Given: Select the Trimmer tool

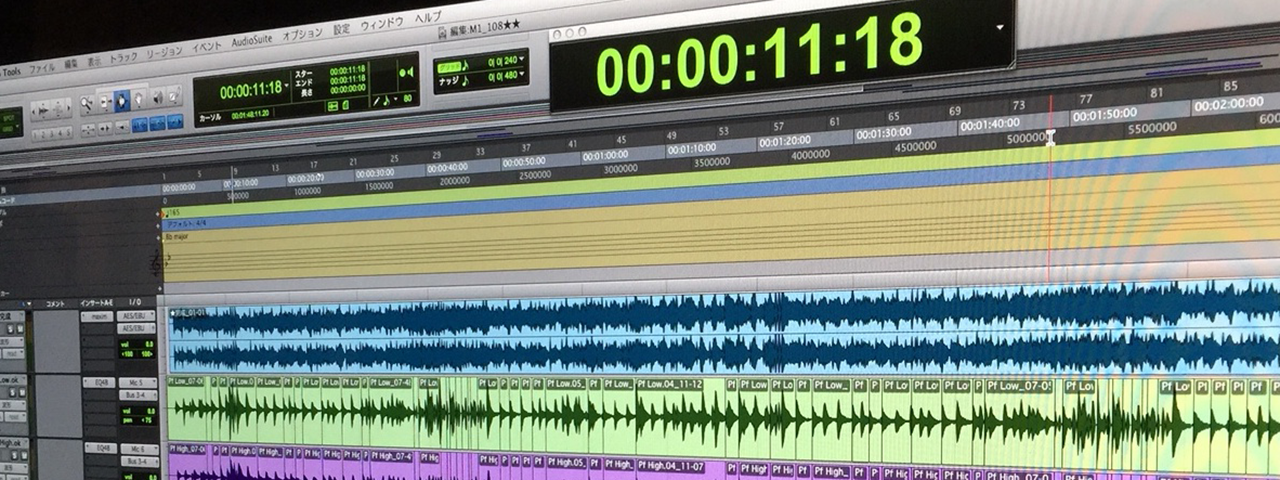Looking at the screenshot, I should pyautogui.click(x=104, y=102).
